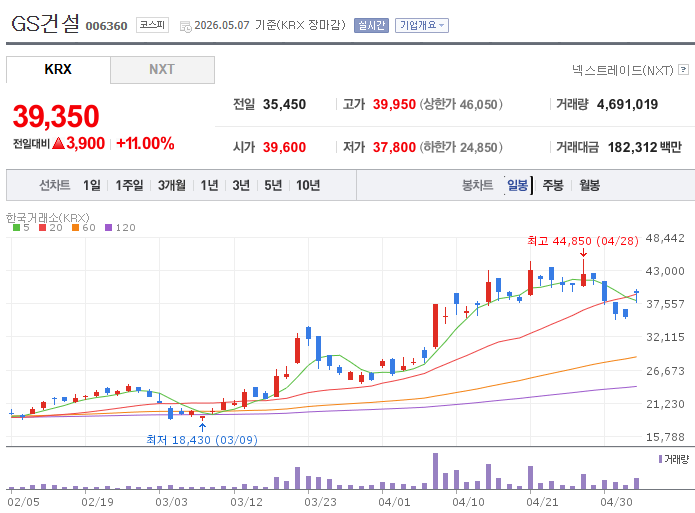This screenshot has height=513, width=695.
Task: Show the 5년 line chart
Action: tap(273, 185)
